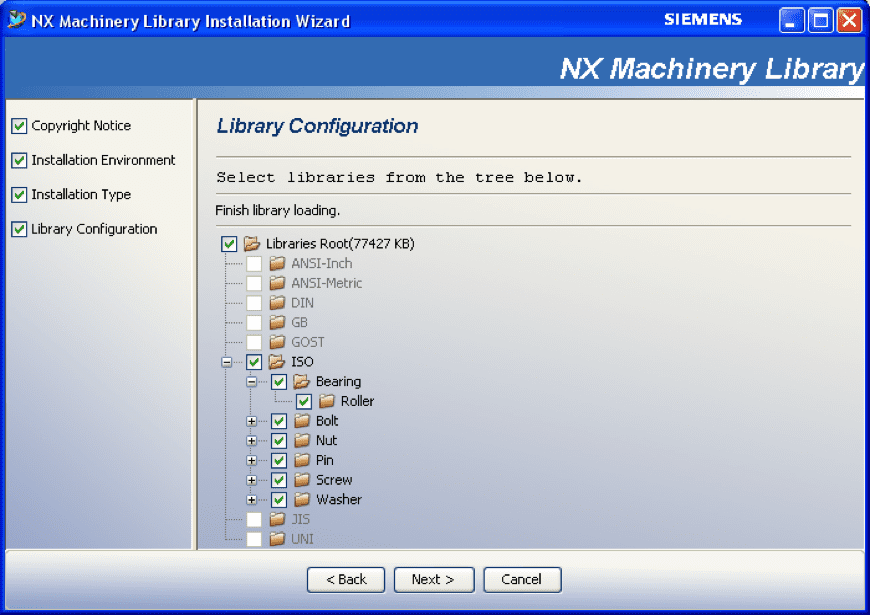This screenshot has height=615, width=870.
Task: Select the Roller tree label
Action: 357,401
